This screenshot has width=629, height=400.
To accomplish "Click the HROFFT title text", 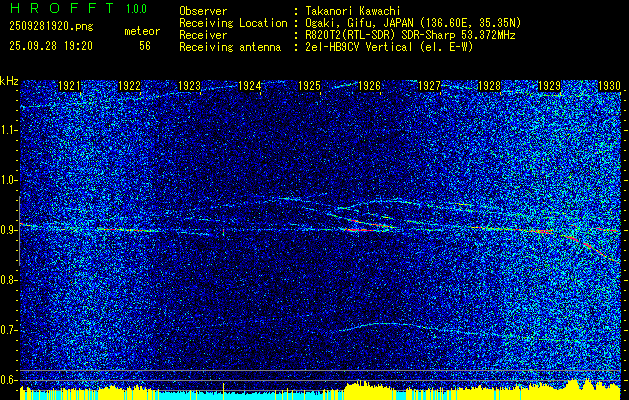I will coord(61,8).
